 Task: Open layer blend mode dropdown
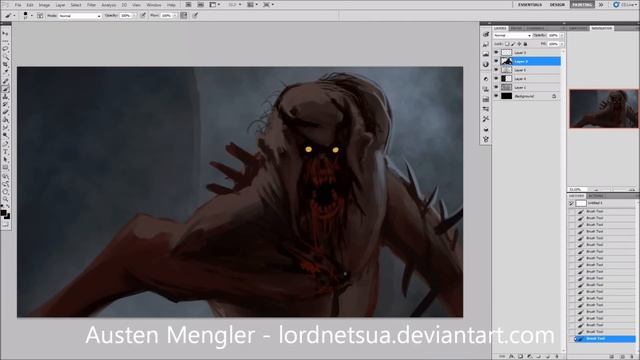pos(512,36)
